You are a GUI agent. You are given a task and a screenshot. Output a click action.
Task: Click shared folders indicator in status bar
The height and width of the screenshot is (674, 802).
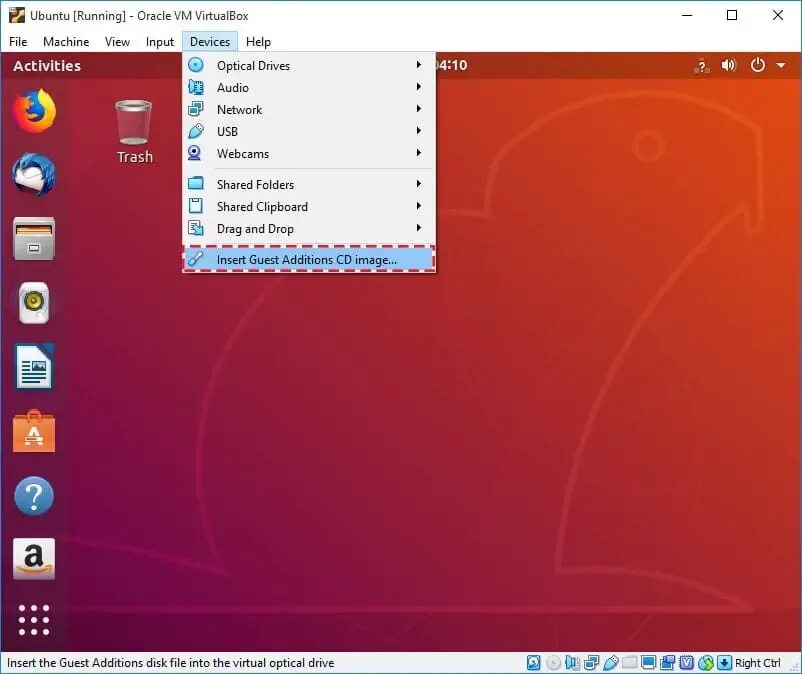pos(630,663)
